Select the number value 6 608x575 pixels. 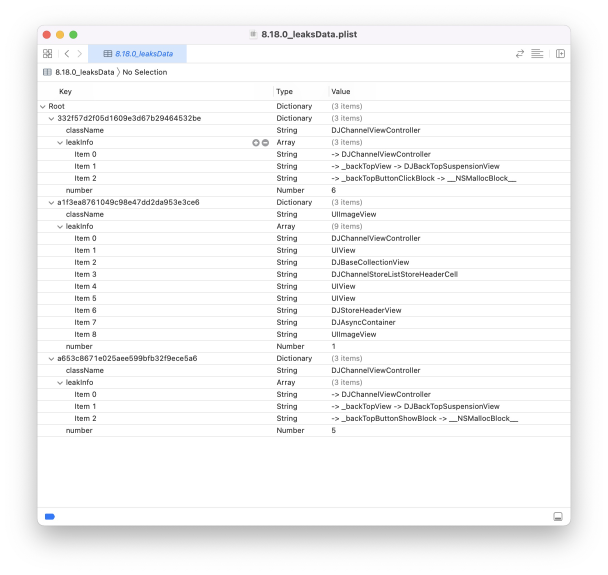coord(333,190)
